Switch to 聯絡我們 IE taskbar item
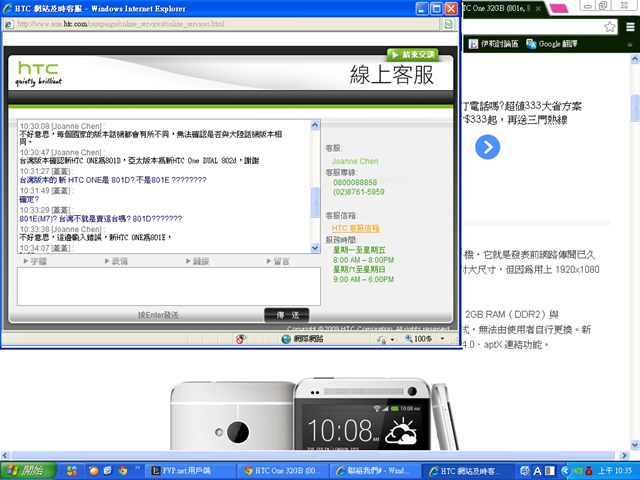 click(x=374, y=471)
